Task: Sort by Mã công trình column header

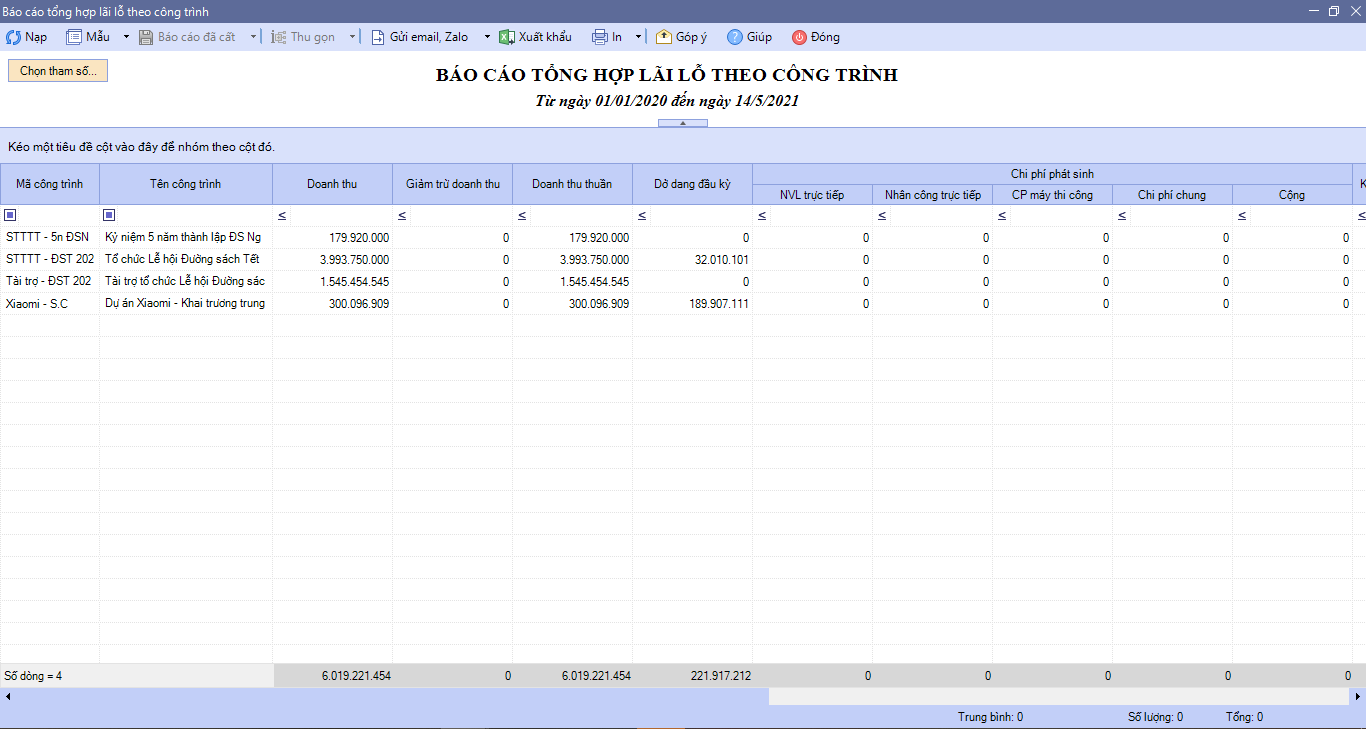Action: (50, 184)
